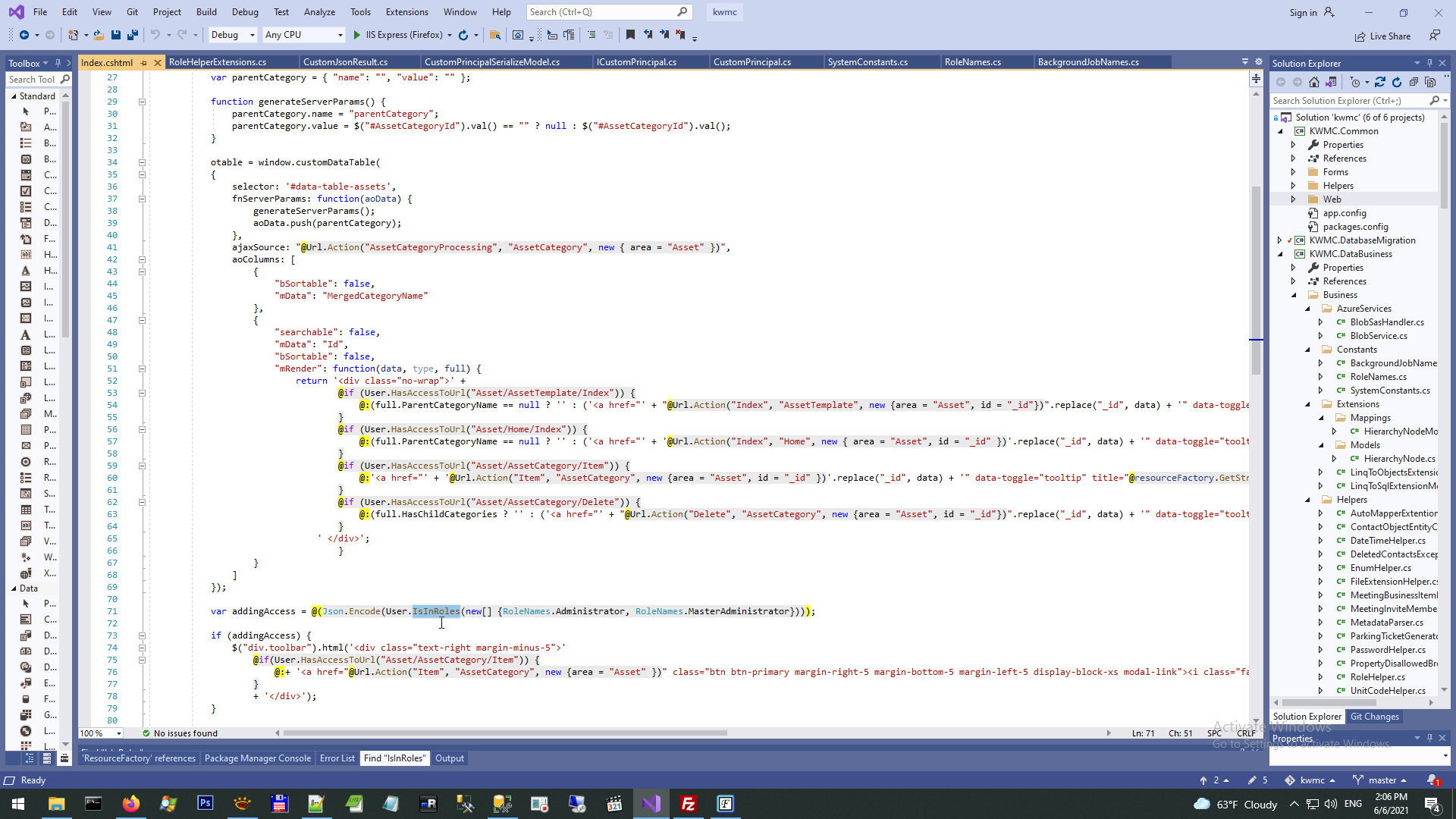Click Sync with Active Document in Solution Explorer
The width and height of the screenshot is (1456, 819).
pyautogui.click(x=1379, y=82)
